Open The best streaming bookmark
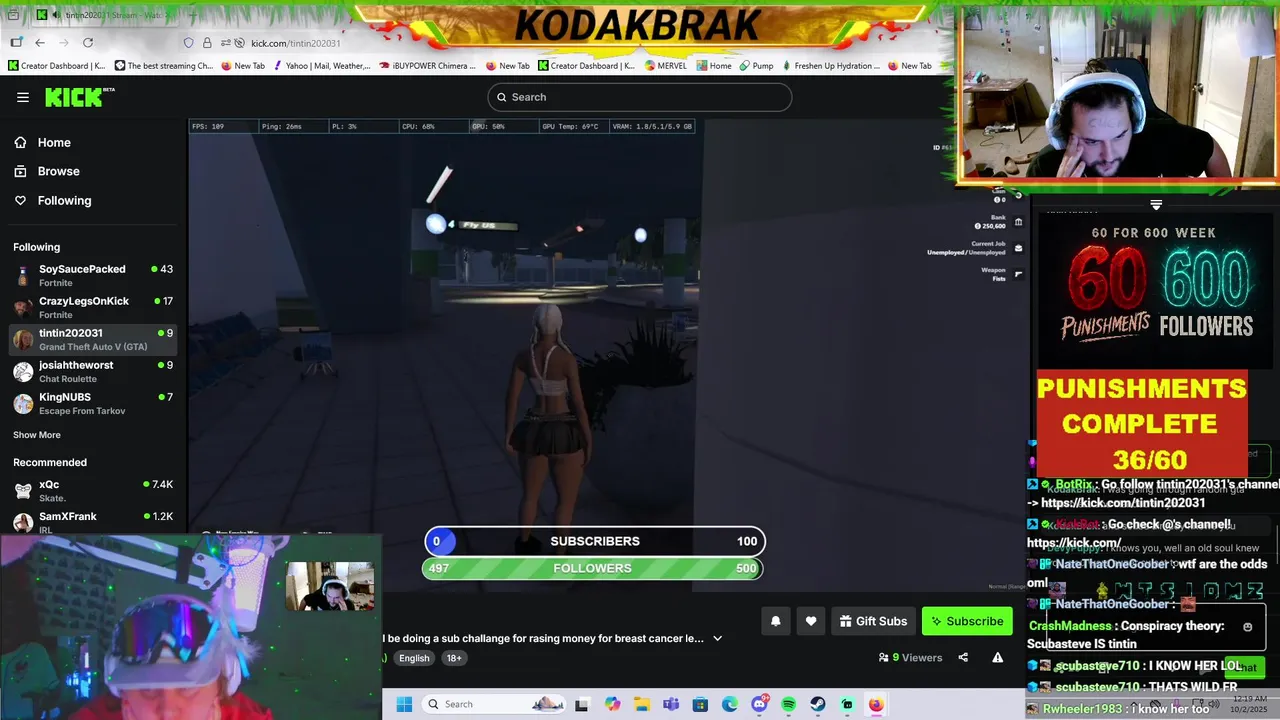 (x=163, y=66)
